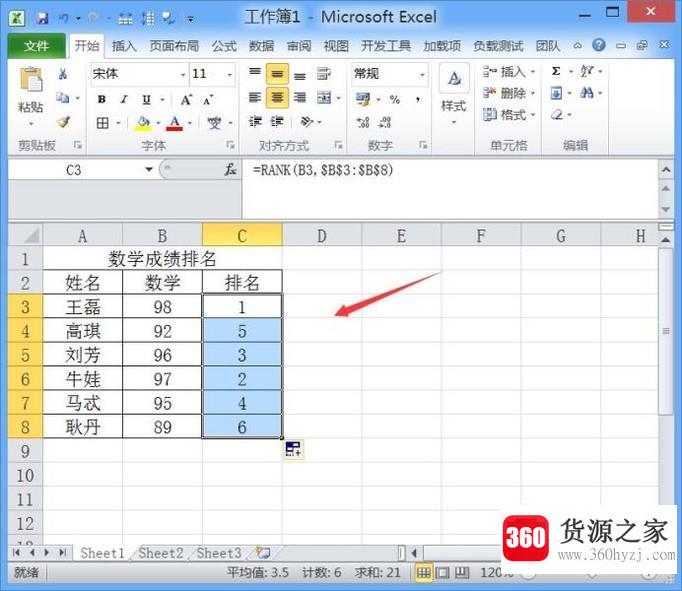
Task: Click the Decrease Indent icon
Action: (255, 122)
